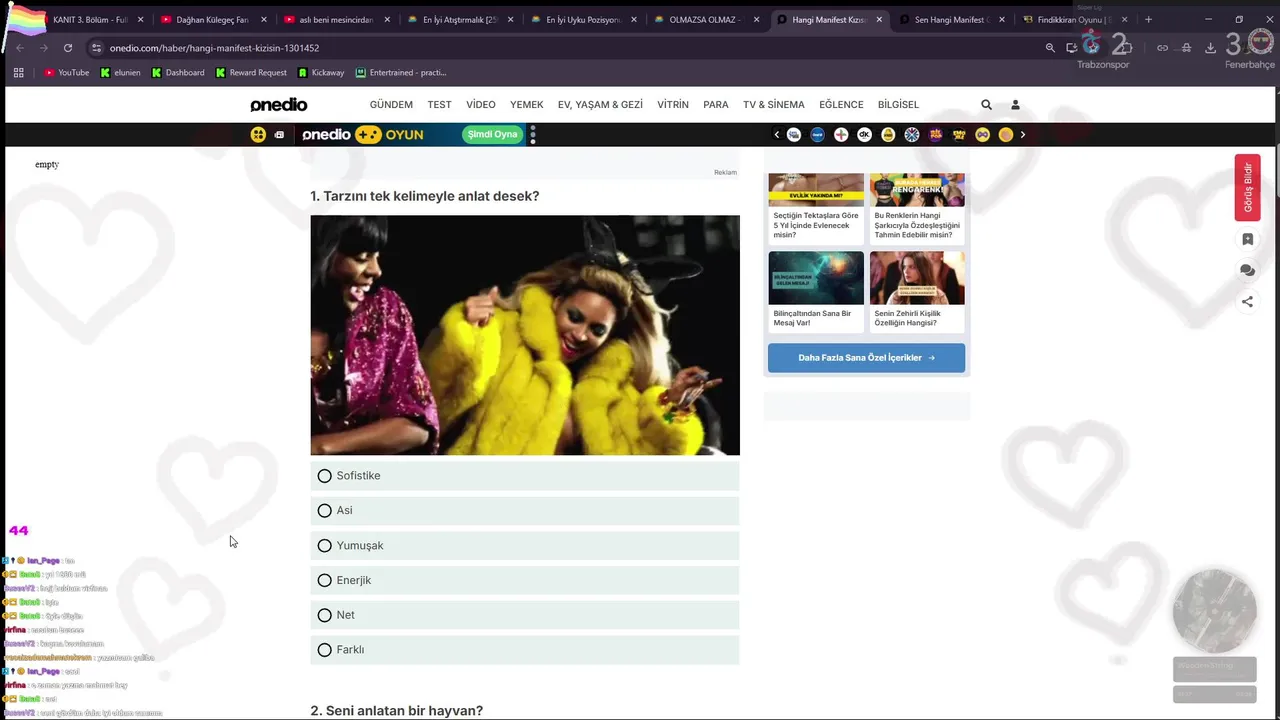This screenshot has width=1280, height=720.
Task: Click the bookmark icon on right sidebar
Action: coord(1247,240)
